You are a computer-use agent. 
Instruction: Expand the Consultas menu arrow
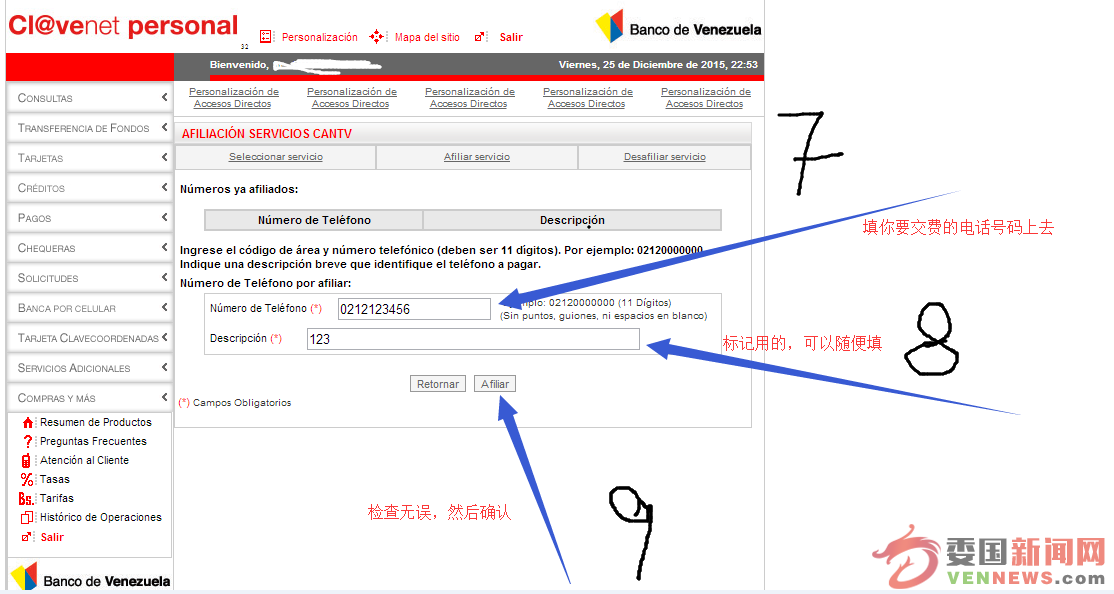[164, 97]
